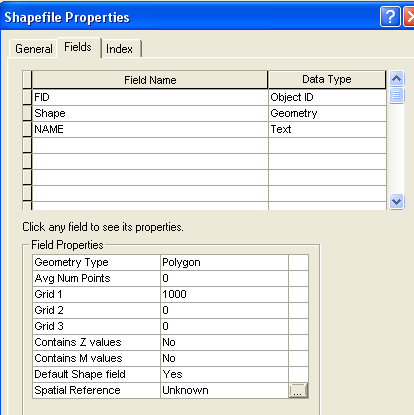Image resolution: width=414 pixels, height=415 pixels.
Task: Click the Field Name column header
Action: (x=150, y=80)
